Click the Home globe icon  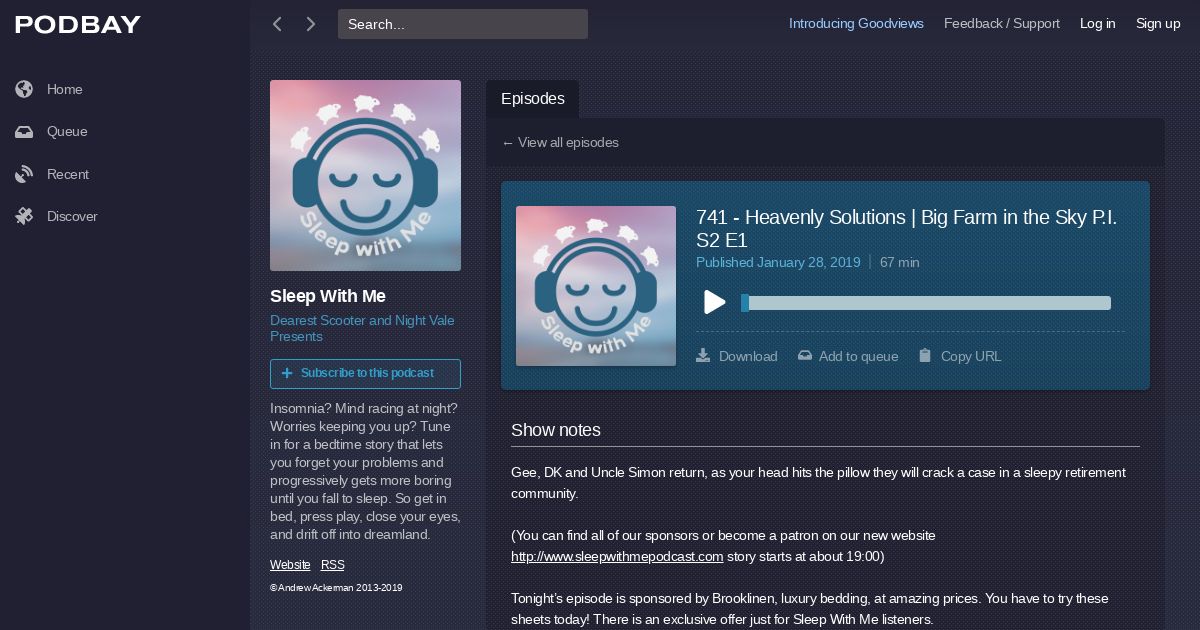click(24, 89)
